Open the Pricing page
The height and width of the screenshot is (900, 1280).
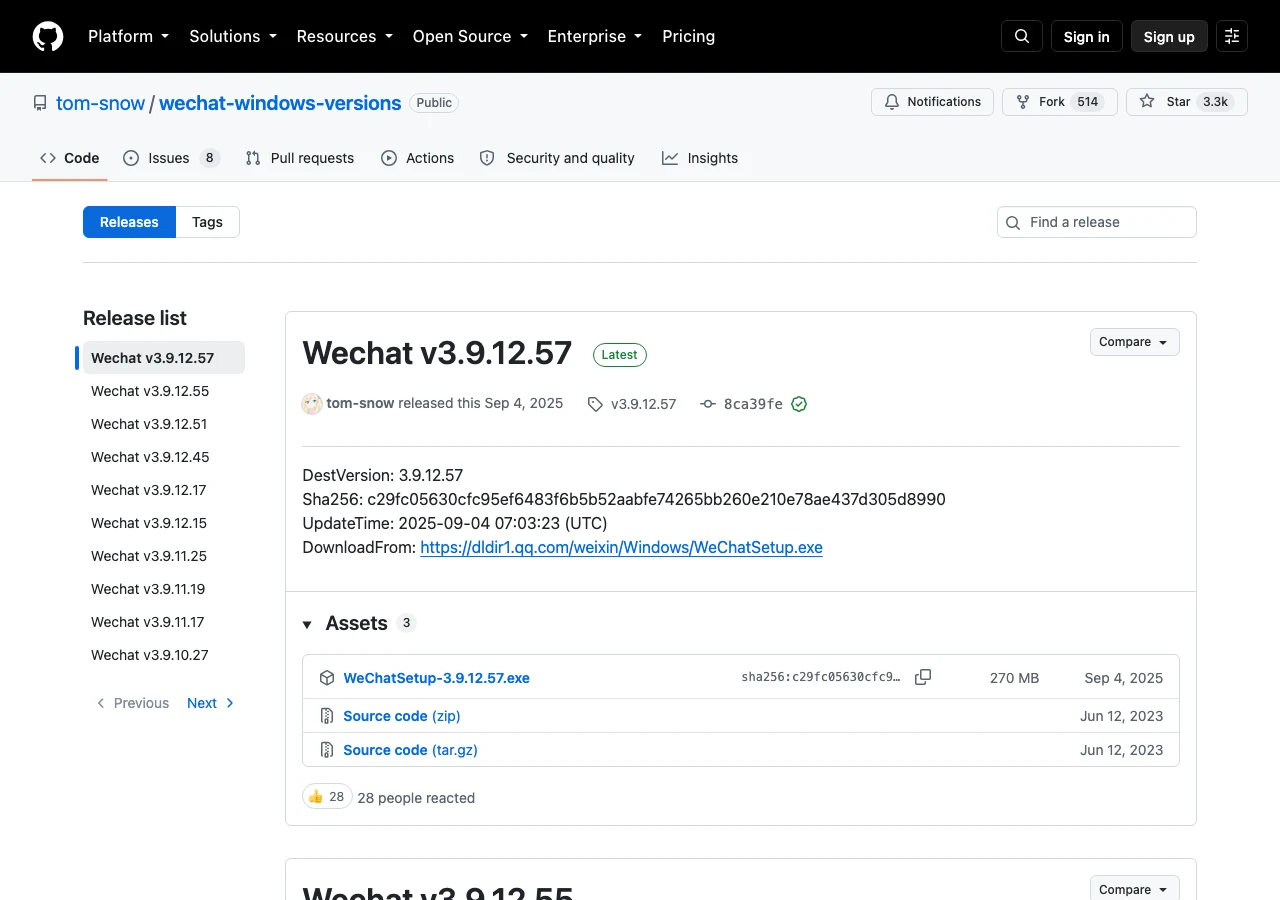[x=688, y=36]
